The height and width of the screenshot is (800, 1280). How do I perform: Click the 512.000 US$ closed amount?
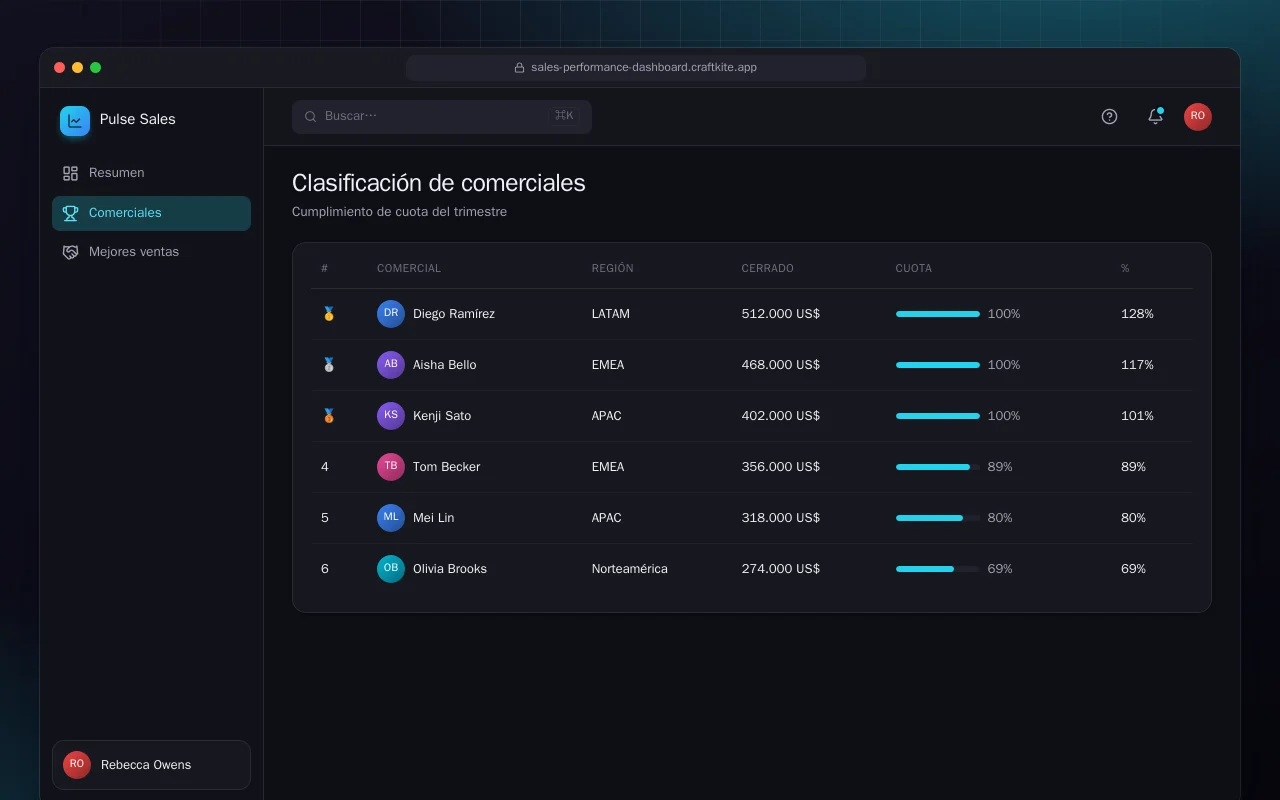click(781, 314)
